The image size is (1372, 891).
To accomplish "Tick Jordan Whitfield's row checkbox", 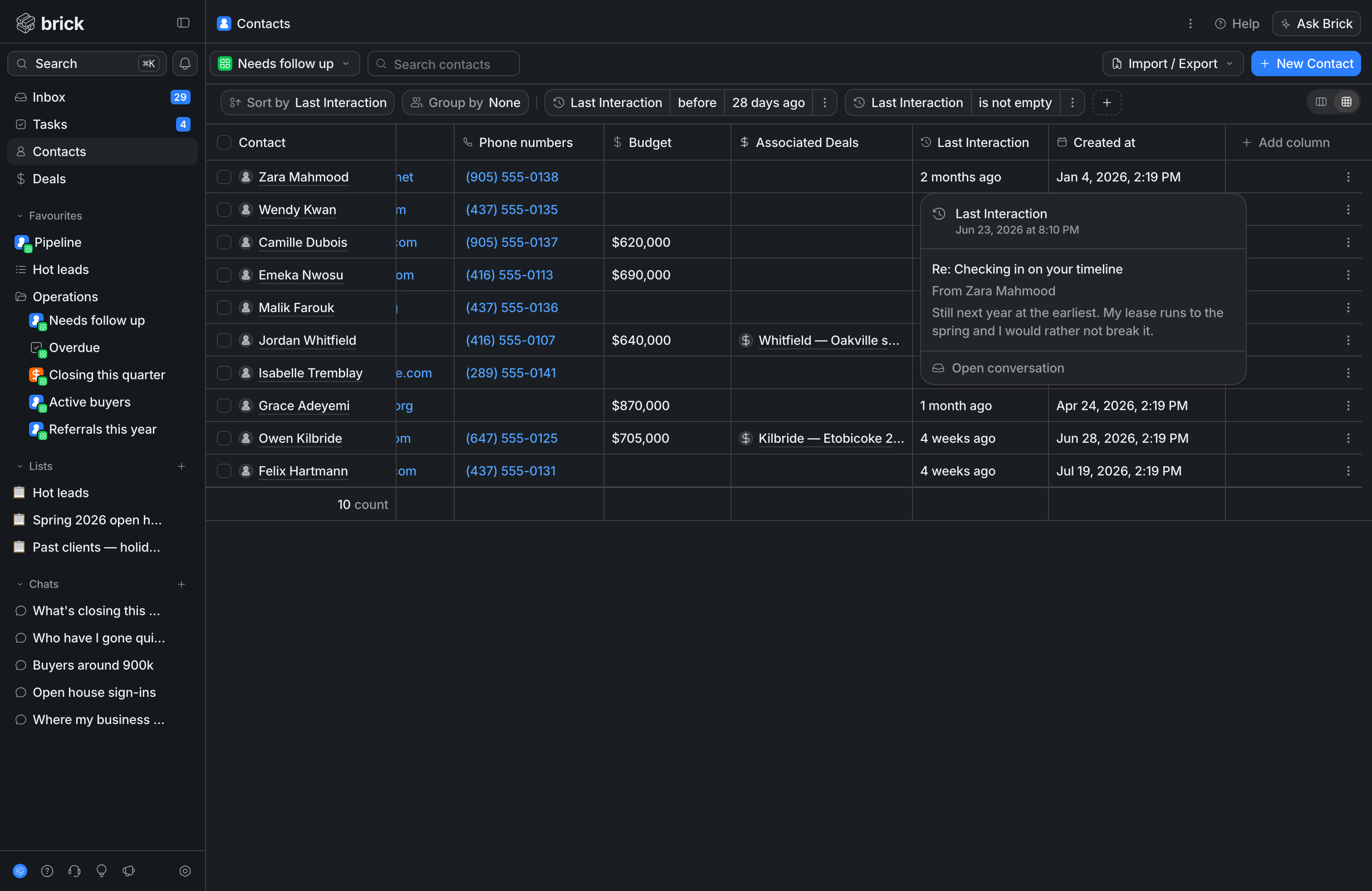I will click(224, 340).
